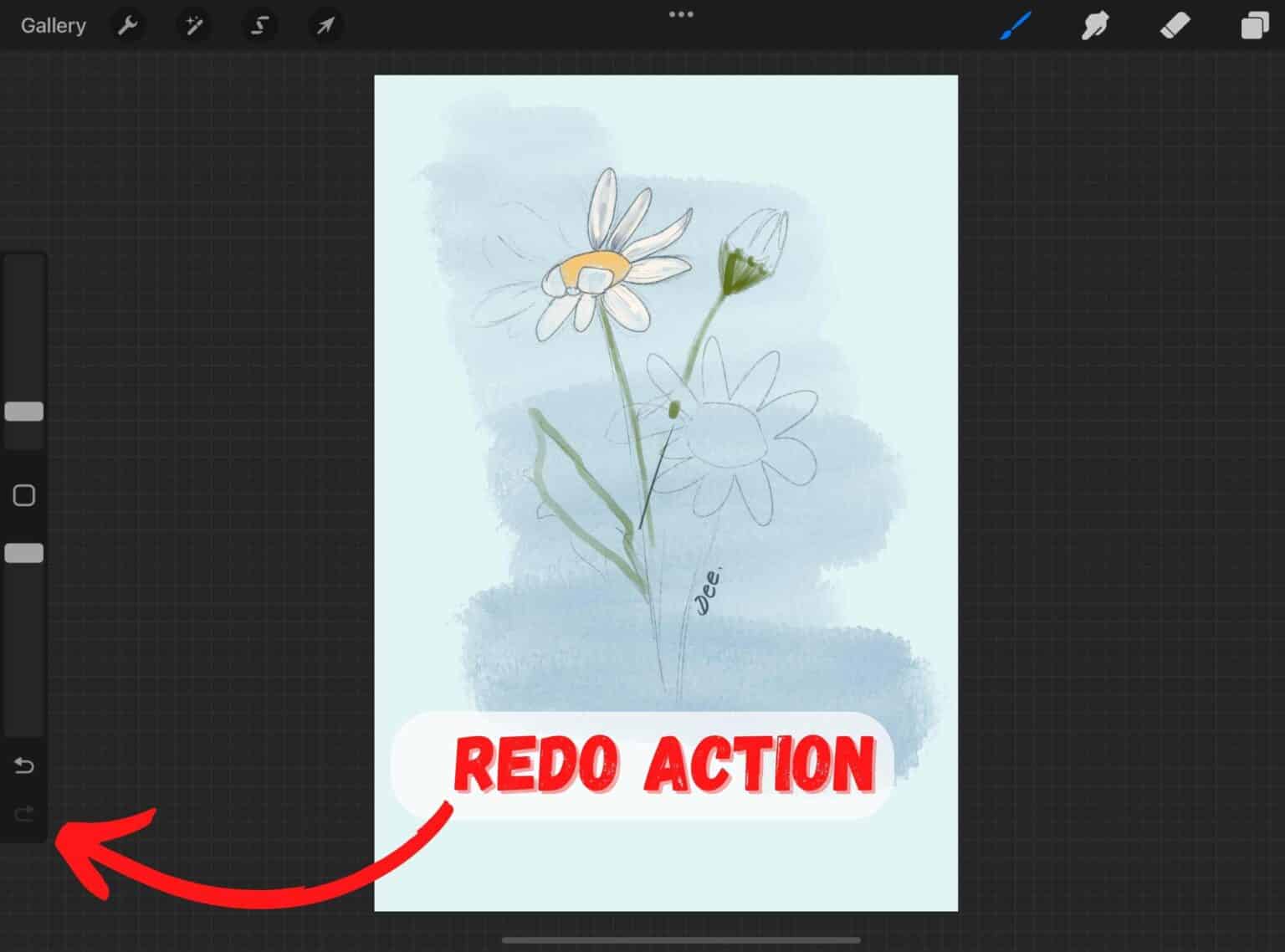Click the brush opacity slider handle
The width and height of the screenshot is (1285, 952).
[23, 551]
